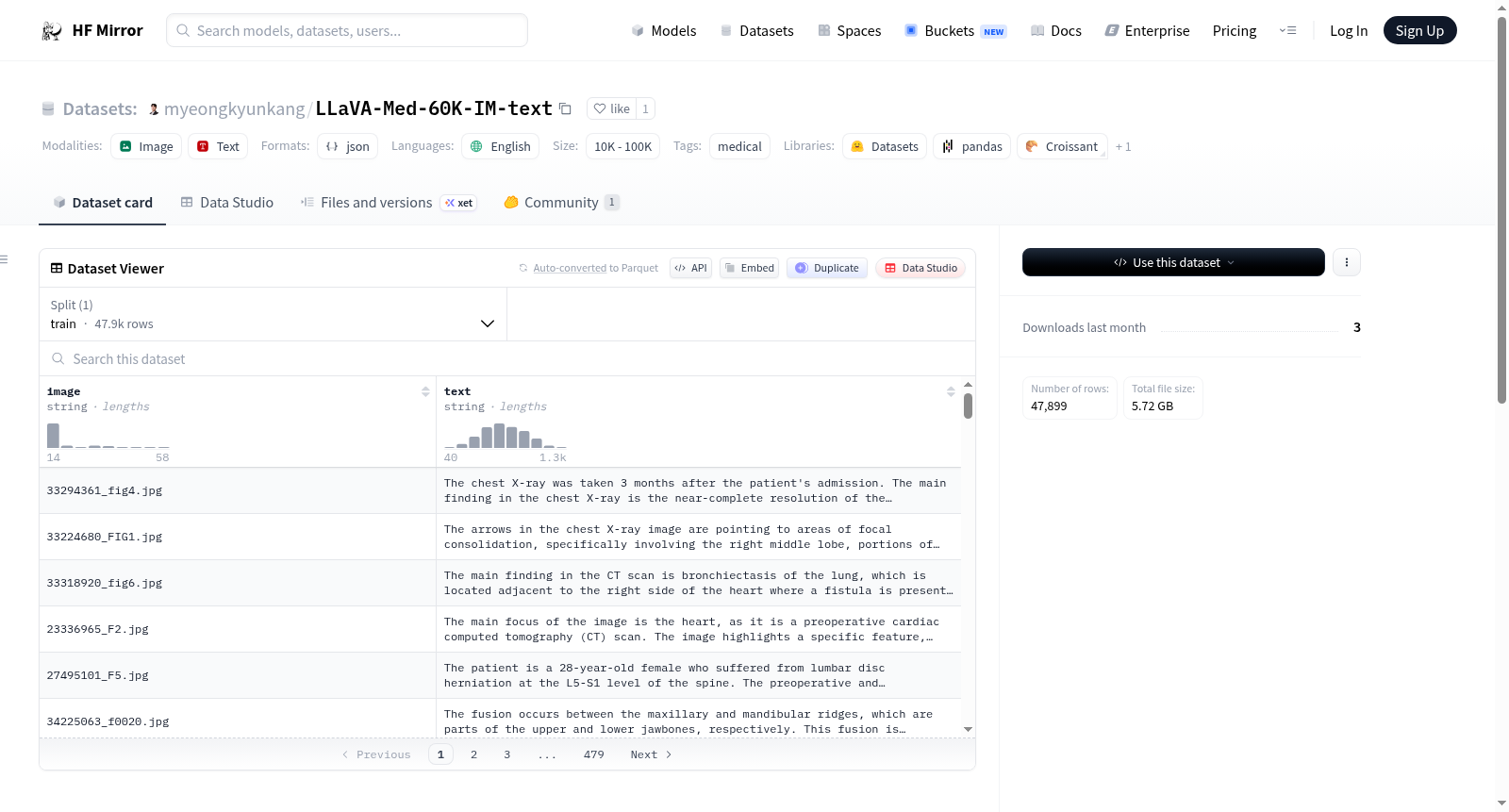Select the medical tag
The height and width of the screenshot is (812, 1509).
click(x=739, y=146)
